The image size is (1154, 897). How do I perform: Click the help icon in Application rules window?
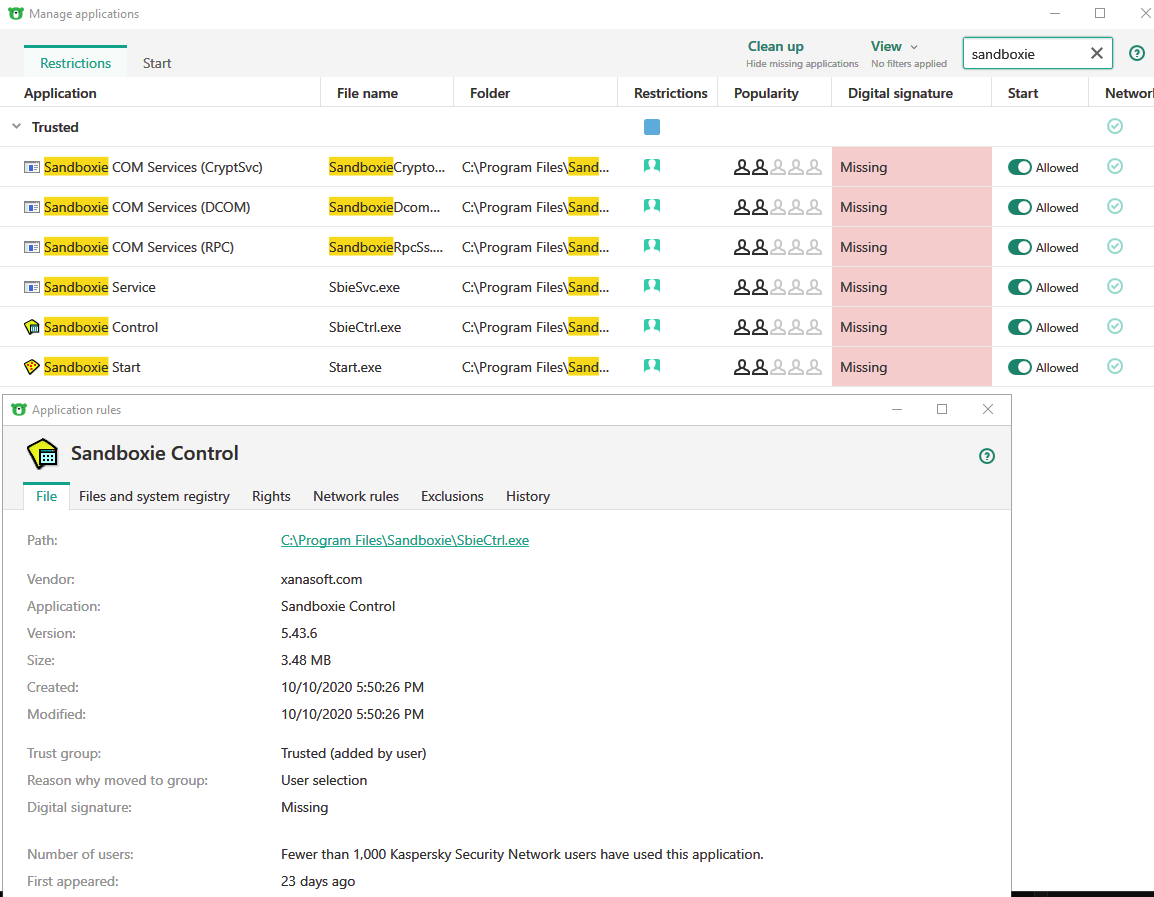(x=986, y=456)
